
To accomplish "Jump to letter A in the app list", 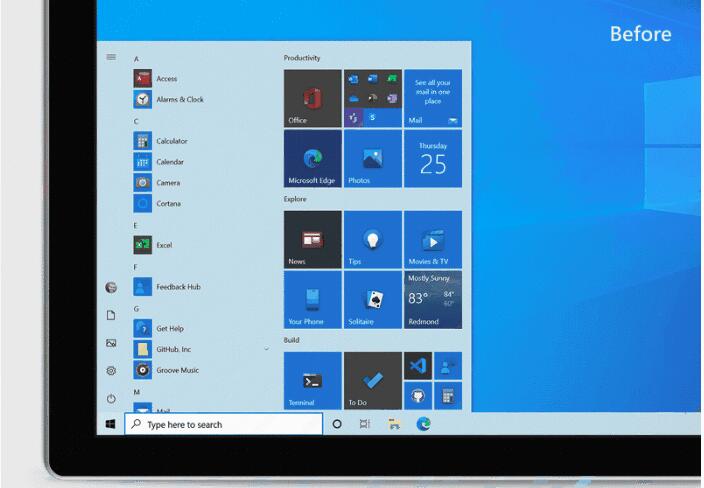I will [x=136, y=59].
